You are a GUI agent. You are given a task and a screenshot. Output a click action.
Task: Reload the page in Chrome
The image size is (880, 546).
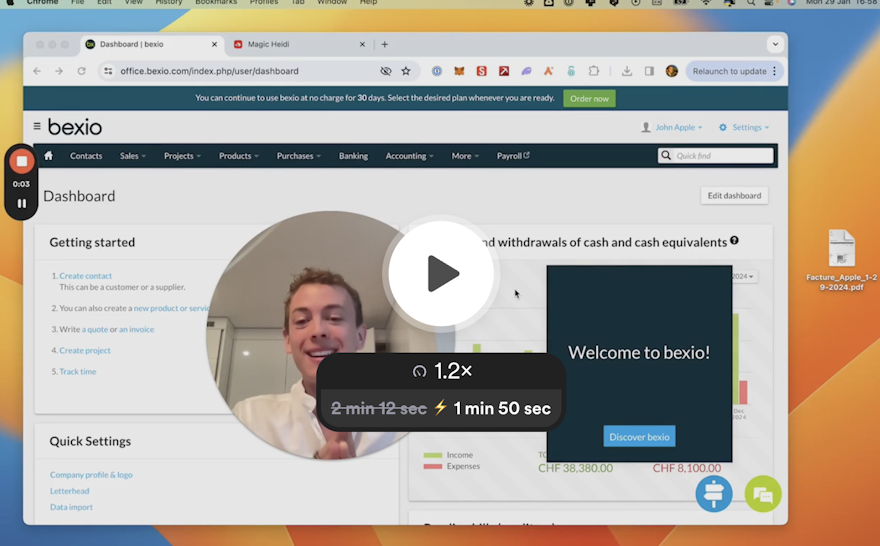pyautogui.click(x=81, y=71)
